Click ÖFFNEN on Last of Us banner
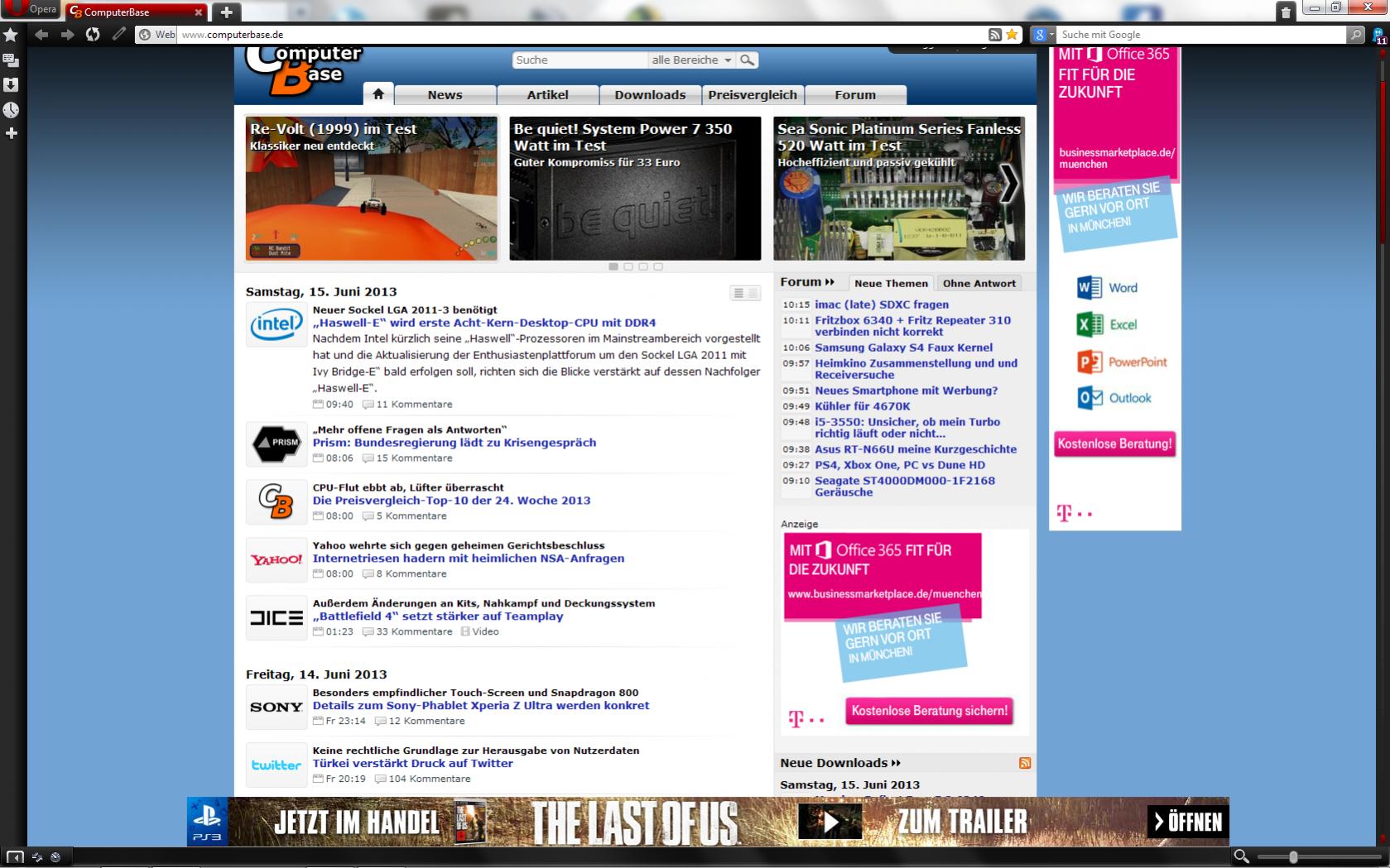This screenshot has width=1390, height=868. click(1188, 822)
